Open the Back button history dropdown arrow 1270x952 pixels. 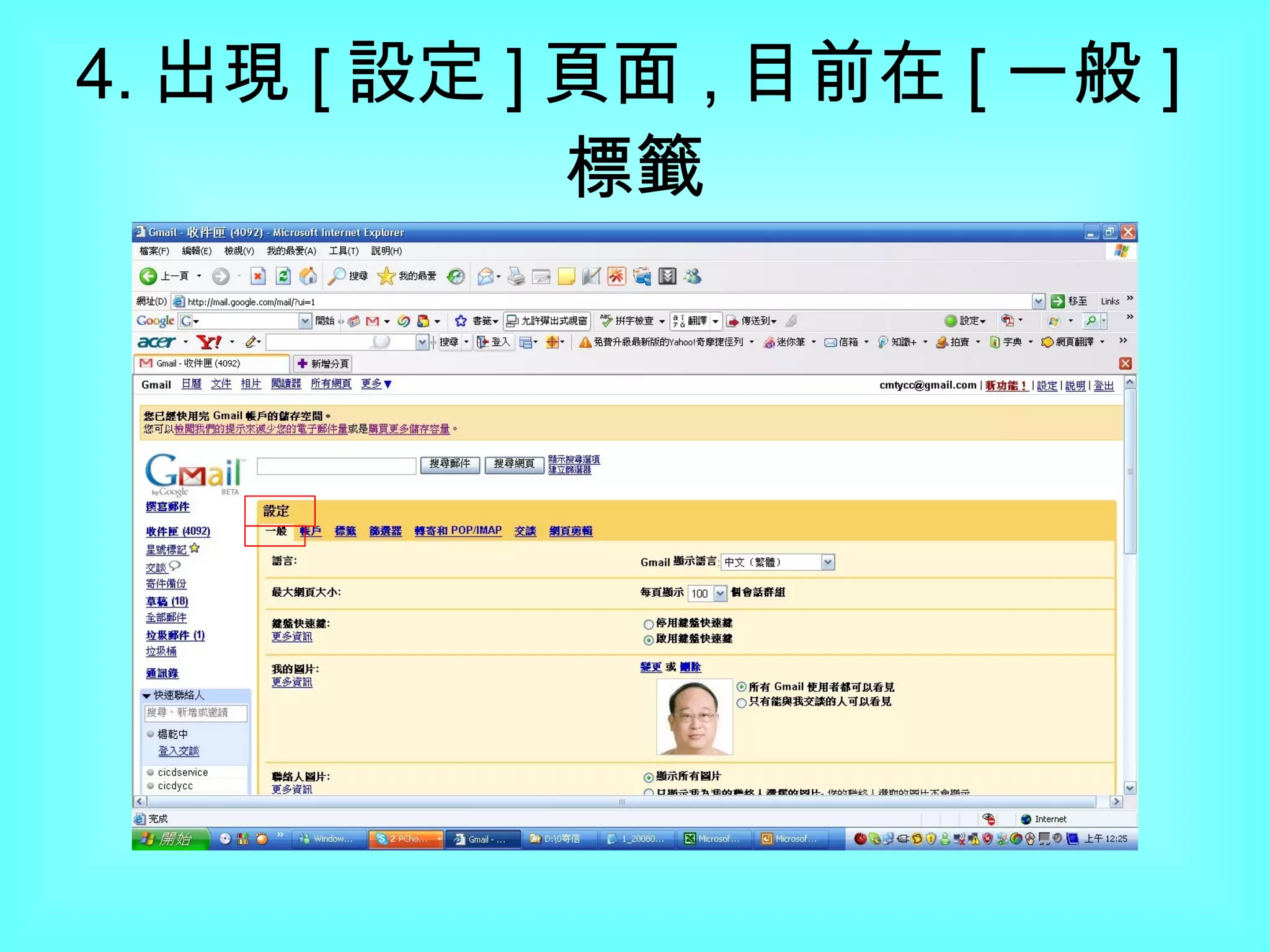pyautogui.click(x=199, y=276)
